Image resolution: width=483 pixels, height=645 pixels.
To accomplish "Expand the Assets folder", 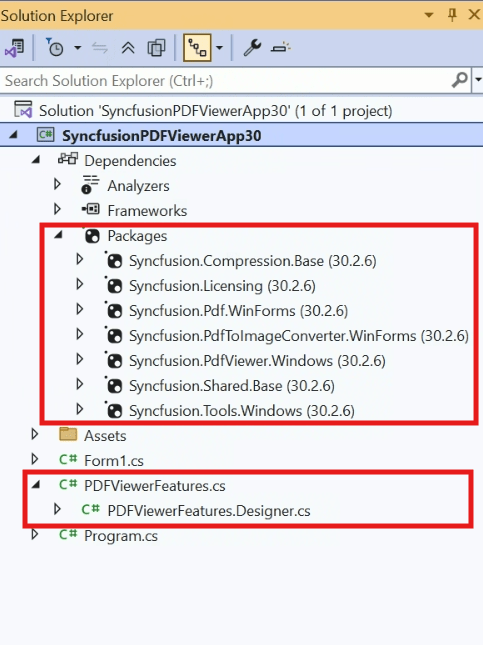I will pyautogui.click(x=35, y=434).
